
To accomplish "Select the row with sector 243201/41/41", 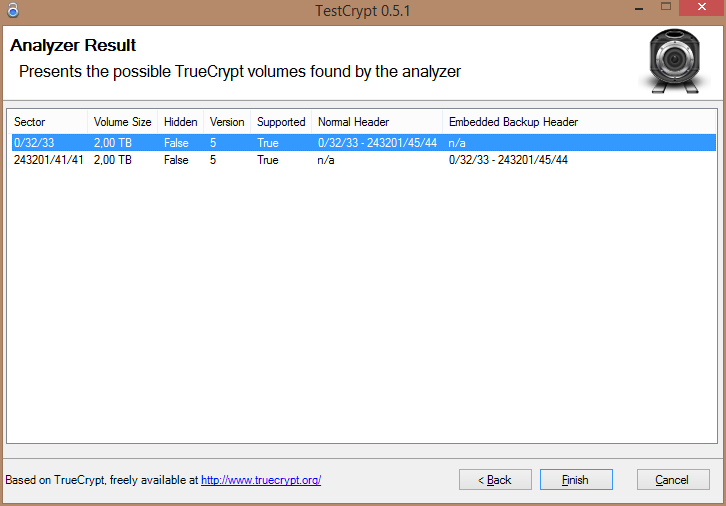I will tap(364, 160).
